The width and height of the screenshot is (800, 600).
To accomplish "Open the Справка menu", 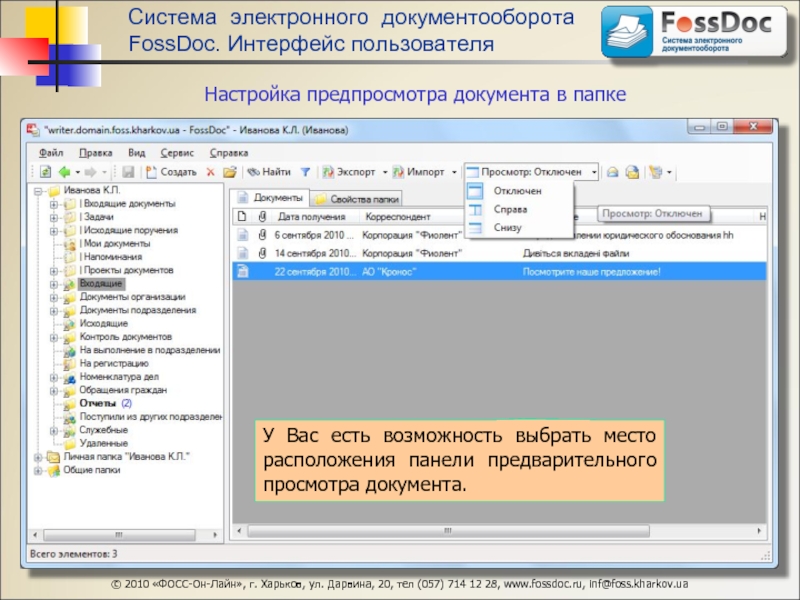I will tap(229, 153).
